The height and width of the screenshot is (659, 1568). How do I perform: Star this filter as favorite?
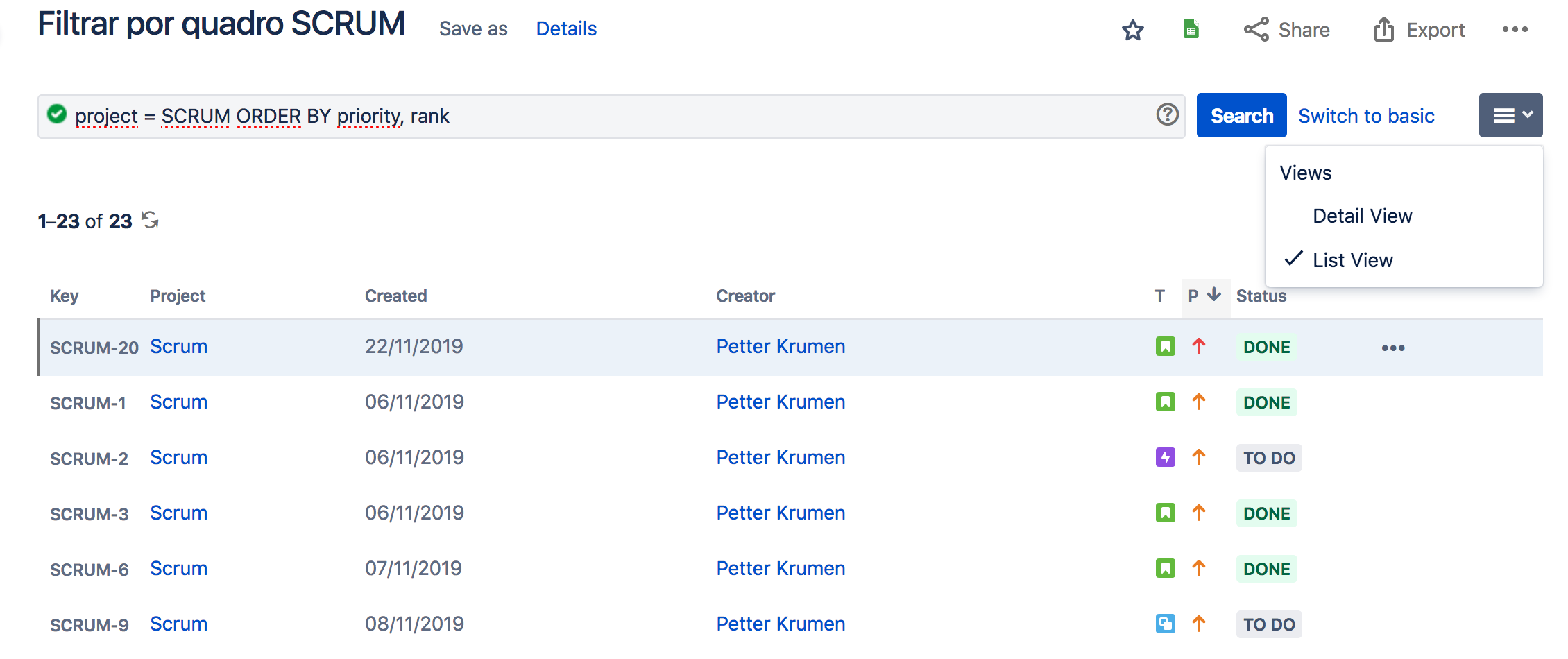(x=1133, y=30)
